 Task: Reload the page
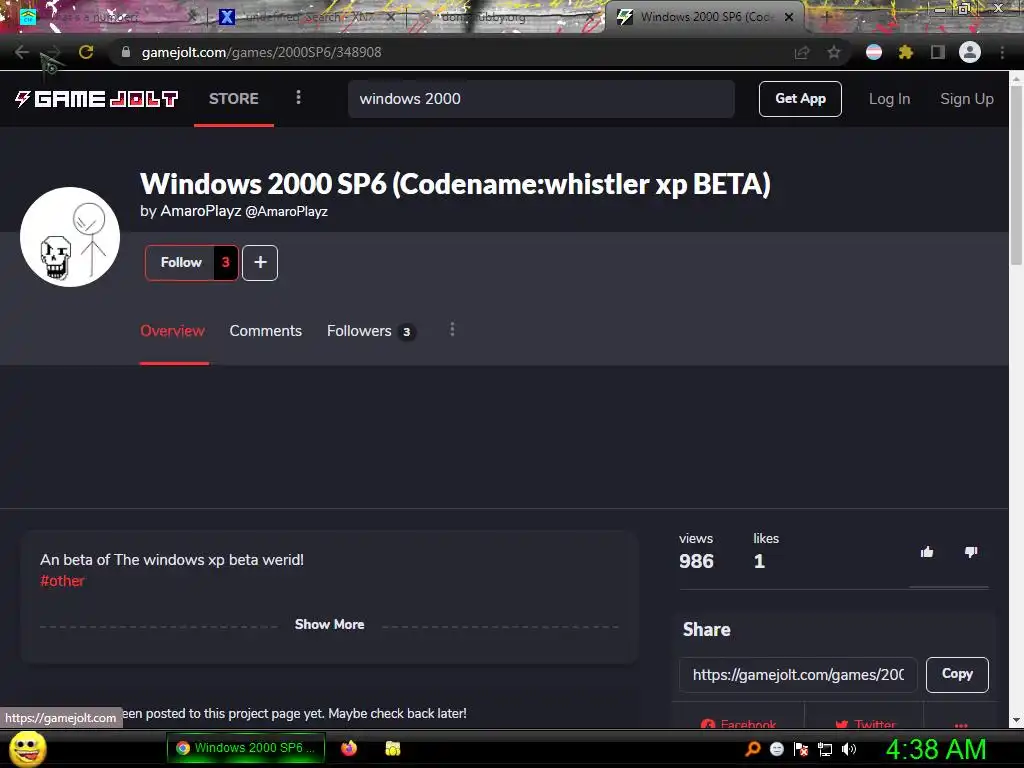click(86, 52)
